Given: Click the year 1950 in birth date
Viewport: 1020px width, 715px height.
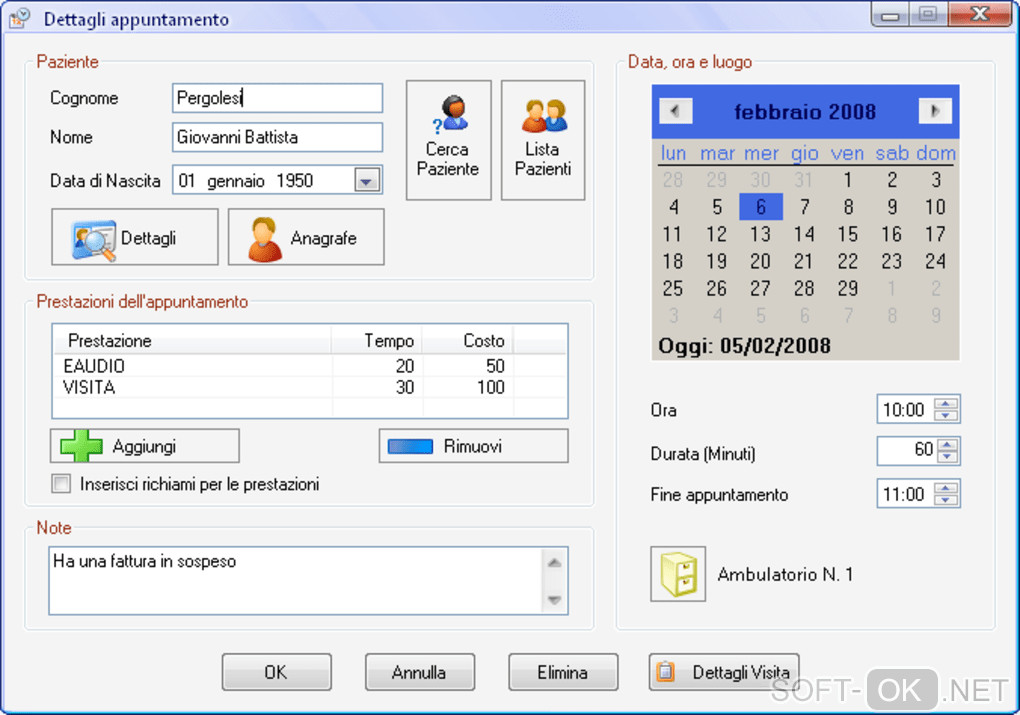Looking at the screenshot, I should point(295,181).
